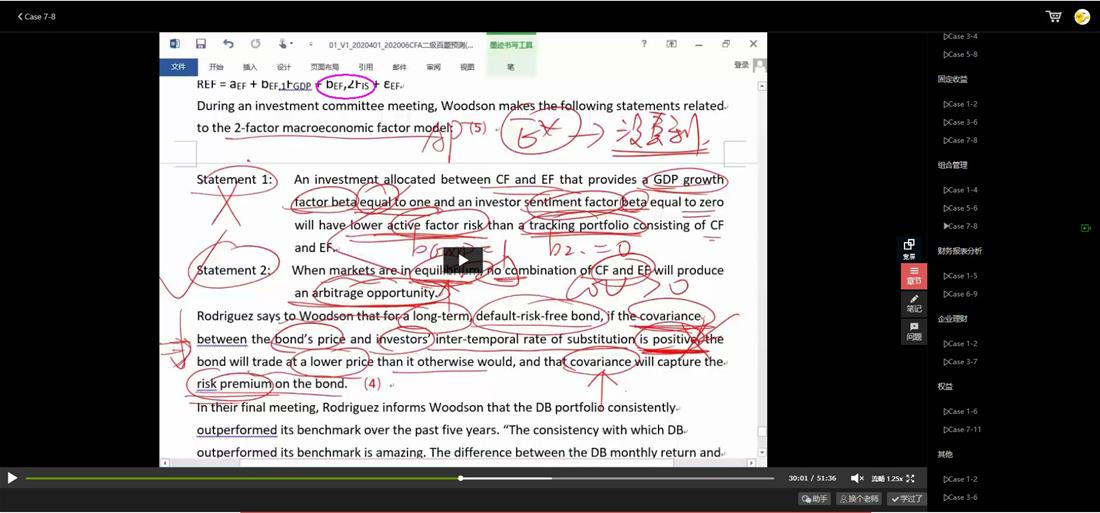
Task: Open Case 3-7 under 企业理财
Action: tap(960, 362)
